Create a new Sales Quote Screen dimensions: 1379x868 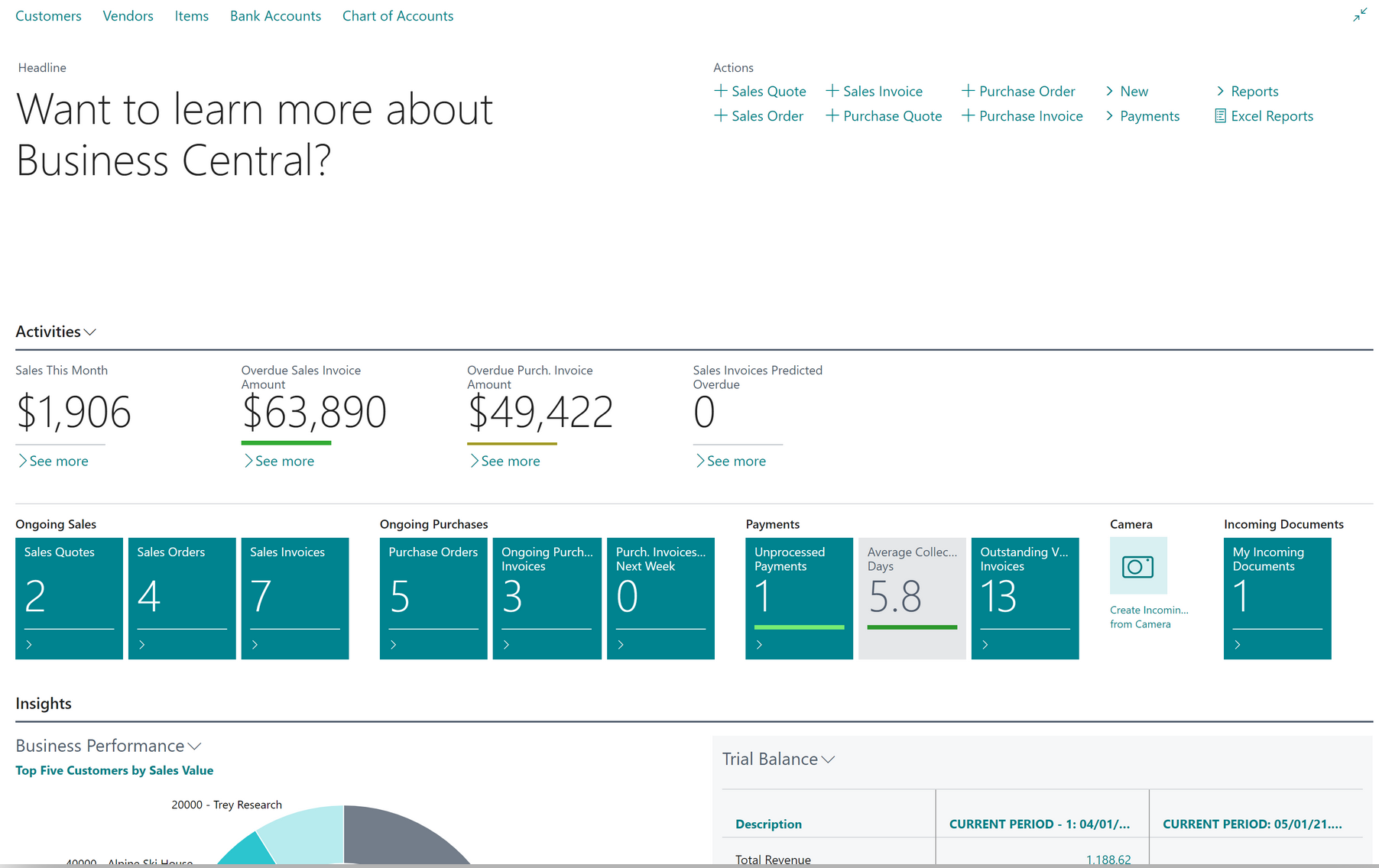[x=760, y=91]
